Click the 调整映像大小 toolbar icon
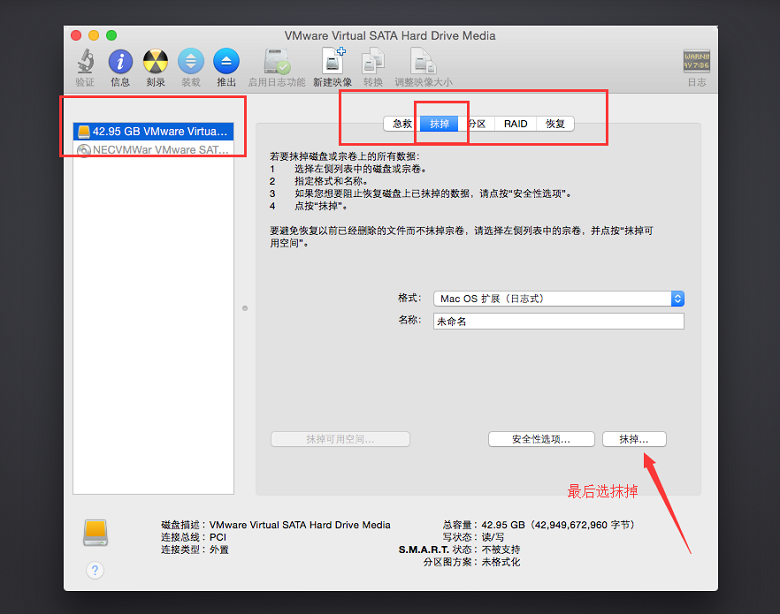This screenshot has width=780, height=614. (x=423, y=62)
